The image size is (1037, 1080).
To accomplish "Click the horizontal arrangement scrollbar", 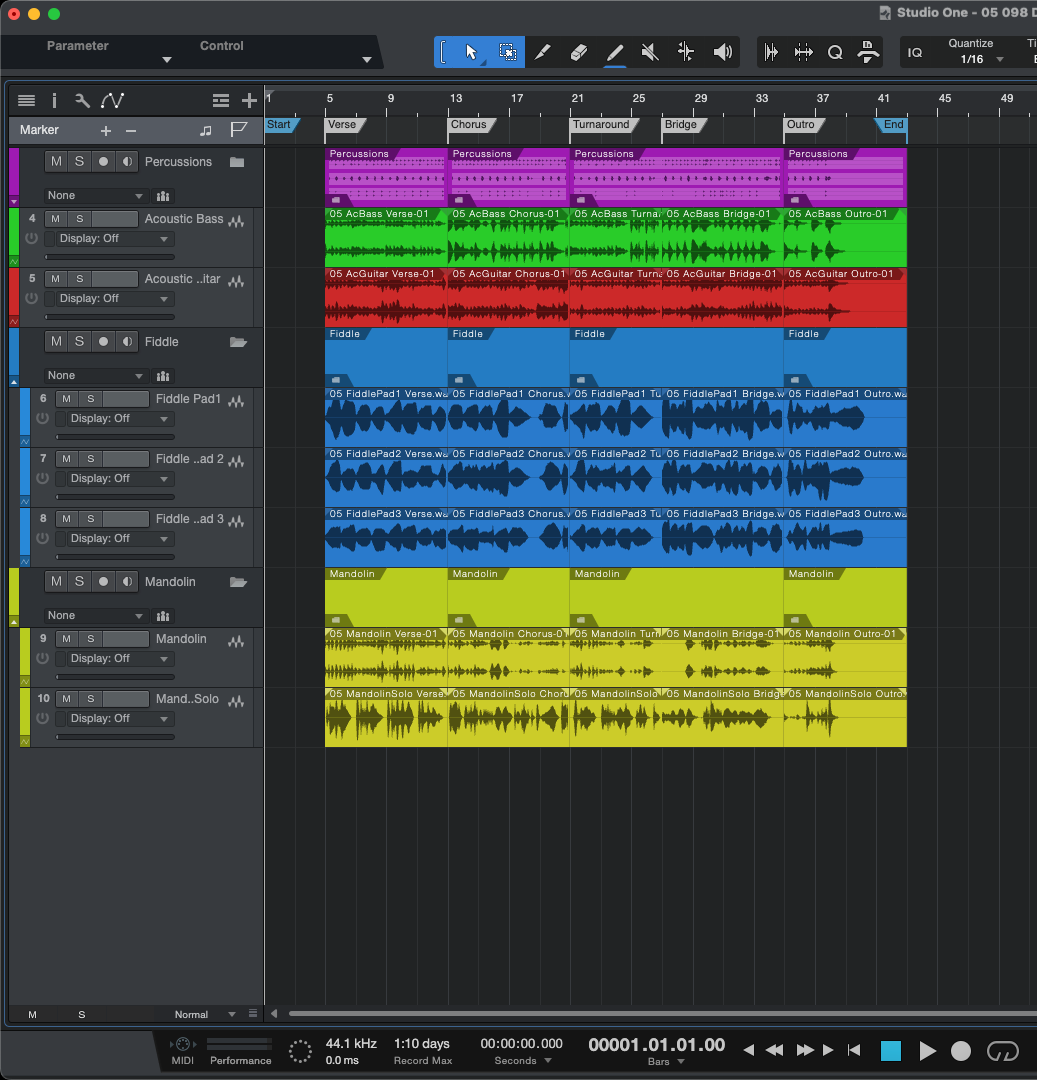I will coord(661,1014).
